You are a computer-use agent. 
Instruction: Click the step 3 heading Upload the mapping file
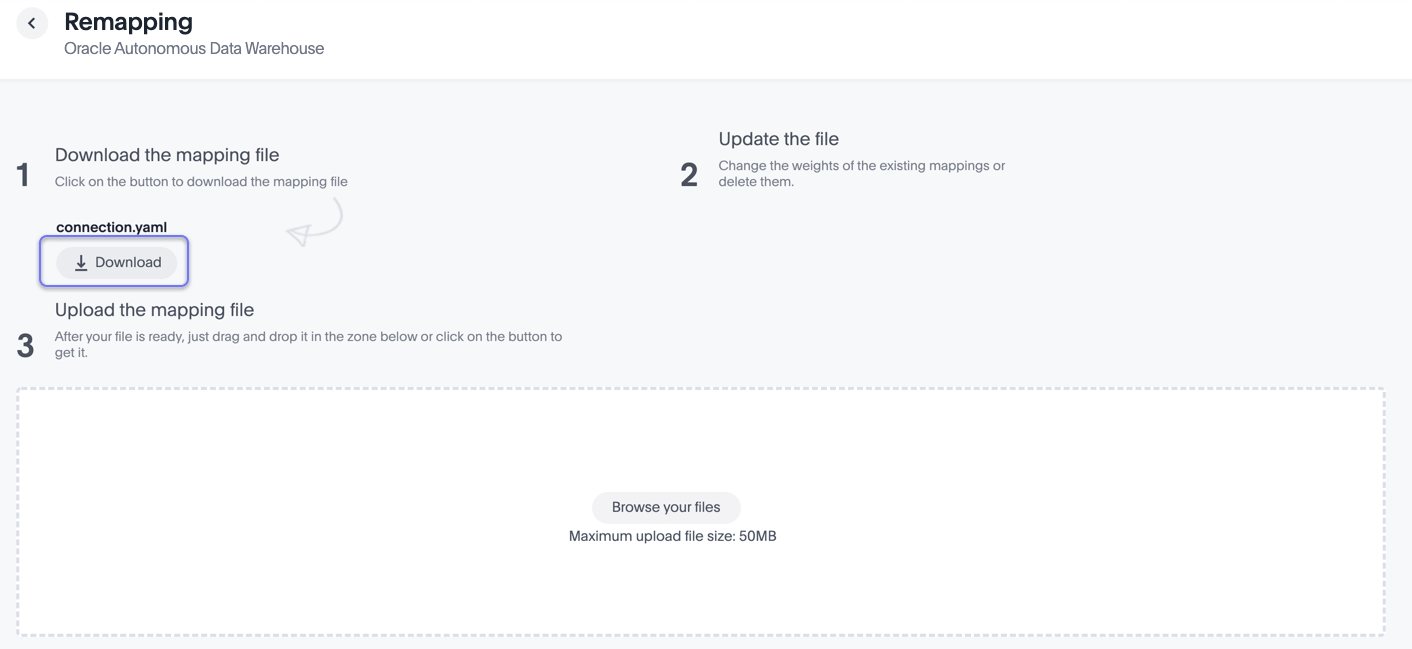(x=153, y=309)
